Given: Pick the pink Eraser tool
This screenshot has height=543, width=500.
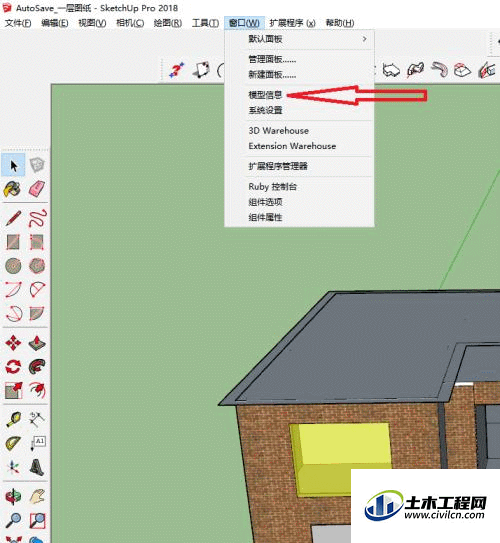Looking at the screenshot, I should 37,189.
